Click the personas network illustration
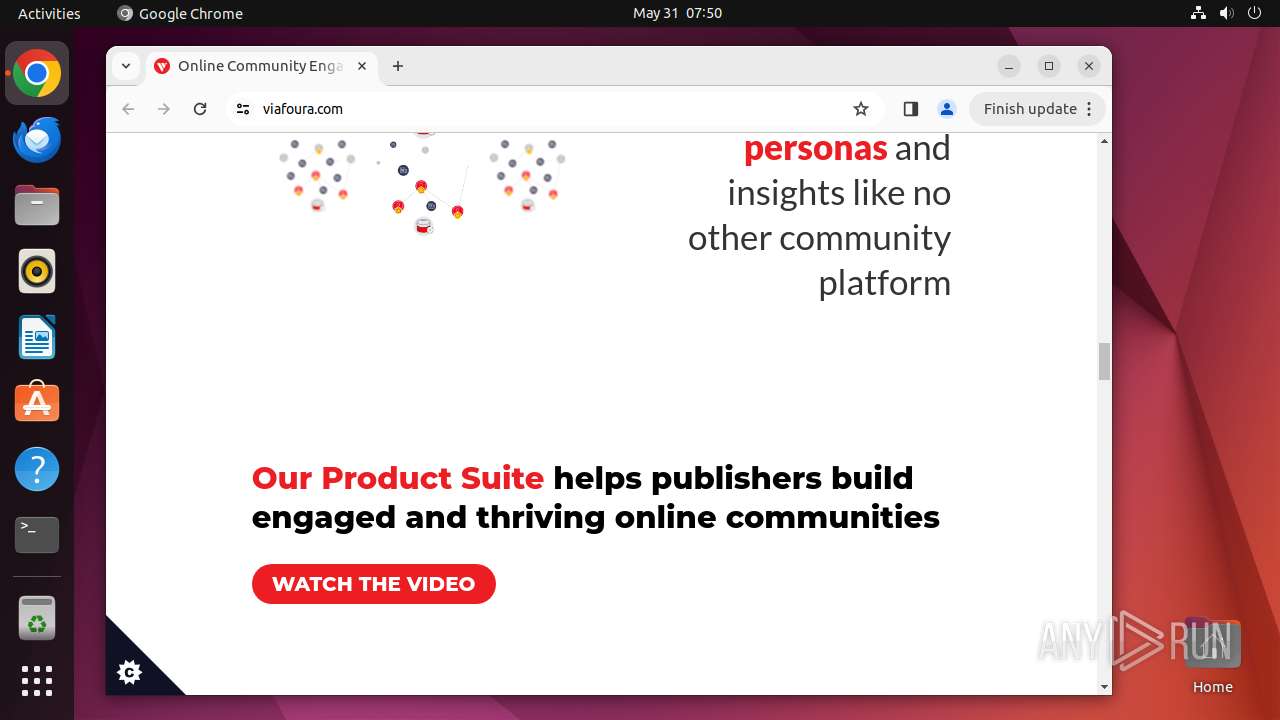 (x=422, y=184)
